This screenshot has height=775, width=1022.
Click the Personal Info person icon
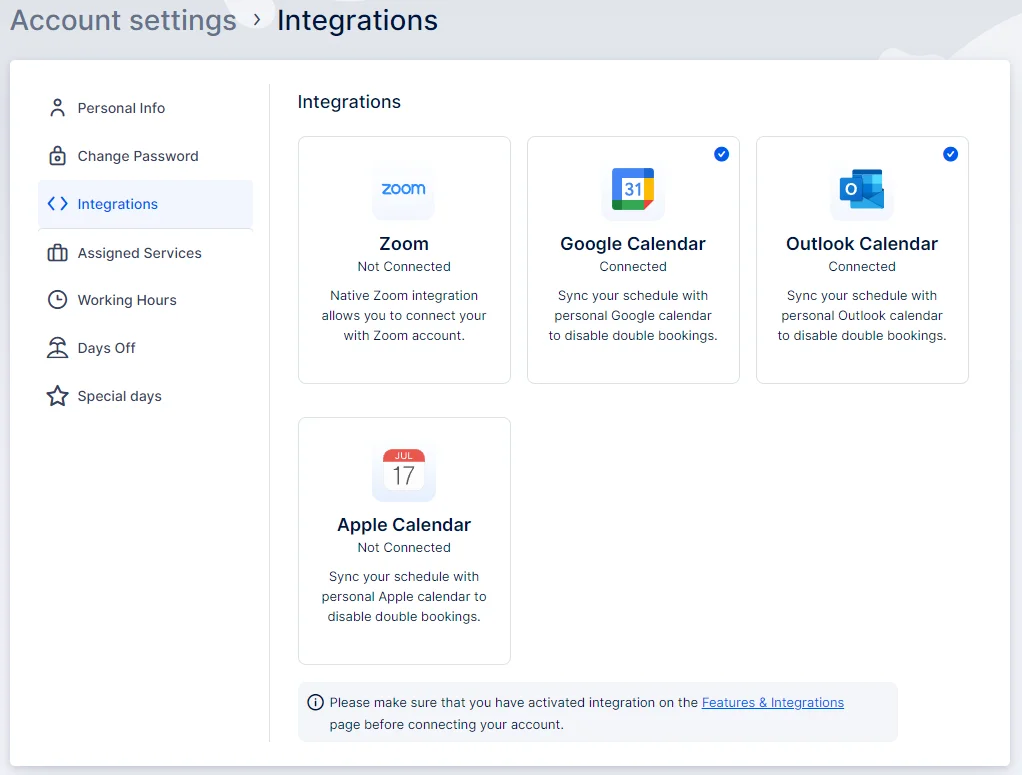(57, 108)
